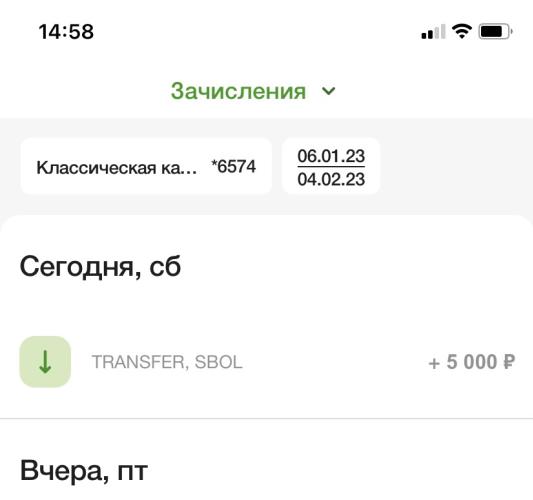The image size is (533, 500).
Task: Tap the Сегодня, сб section header
Action: (100, 267)
